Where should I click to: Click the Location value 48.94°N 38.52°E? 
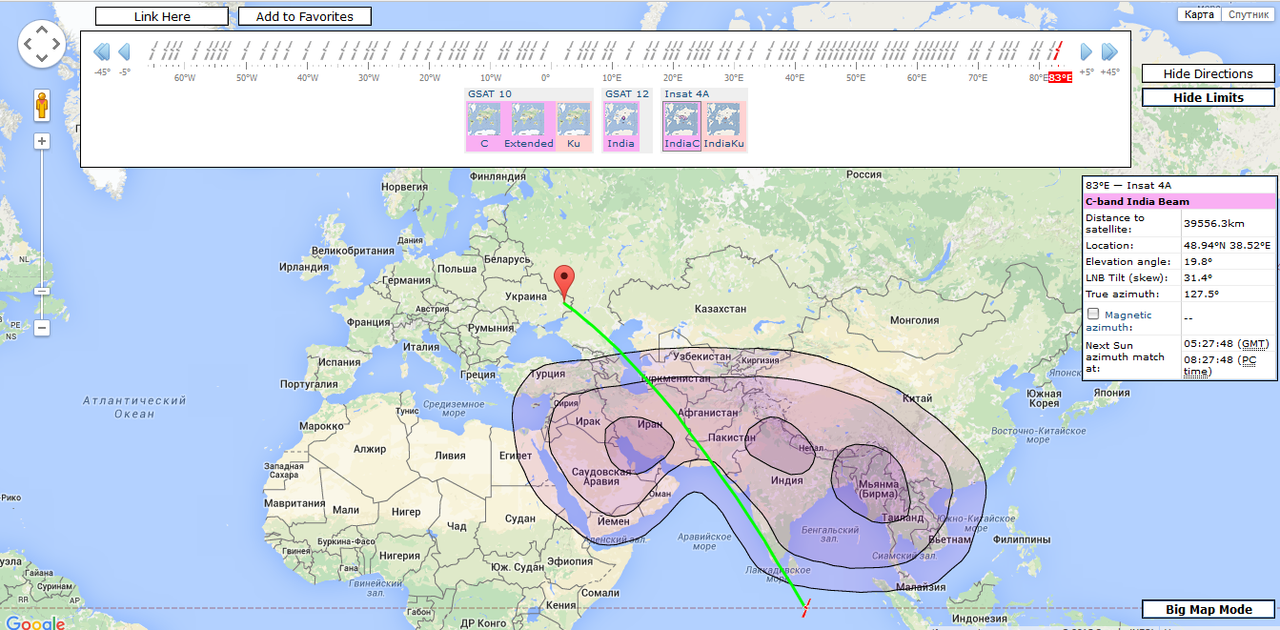tap(1227, 245)
